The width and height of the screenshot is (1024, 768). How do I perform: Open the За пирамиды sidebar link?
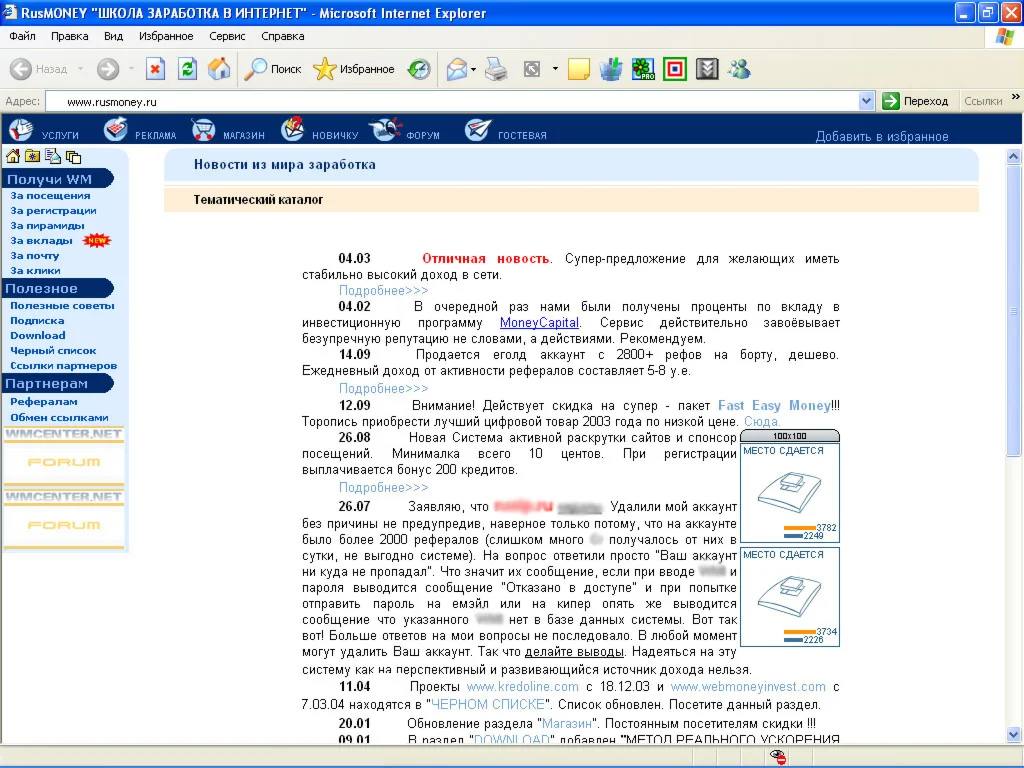47,225
